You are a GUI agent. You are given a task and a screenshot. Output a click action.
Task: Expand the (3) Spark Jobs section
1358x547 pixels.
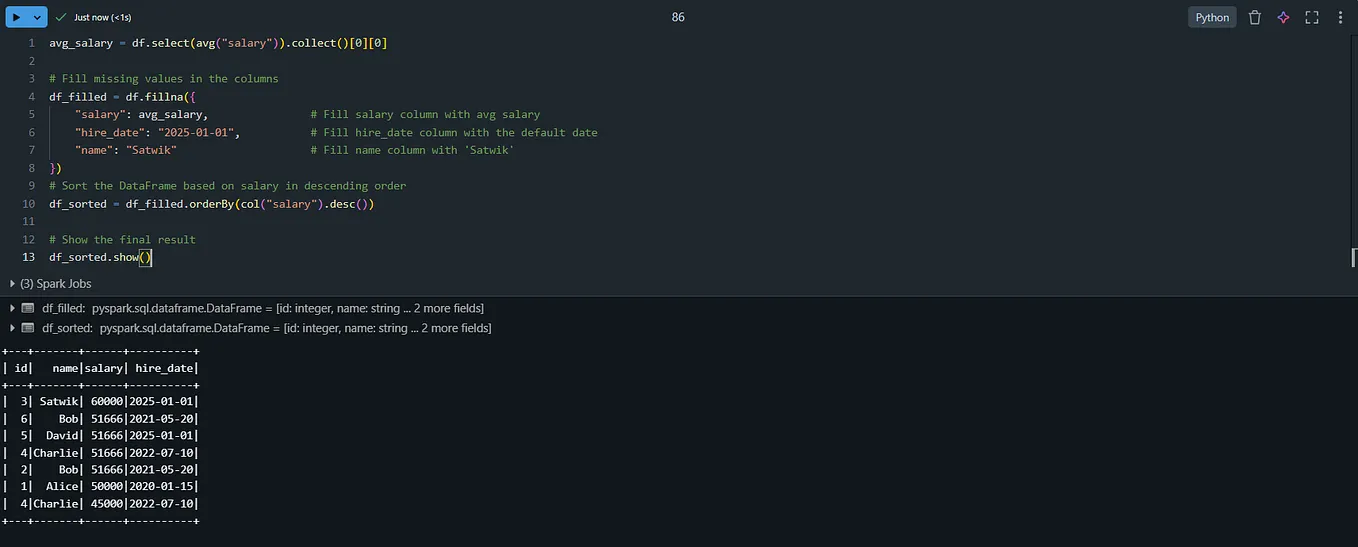tap(50, 284)
